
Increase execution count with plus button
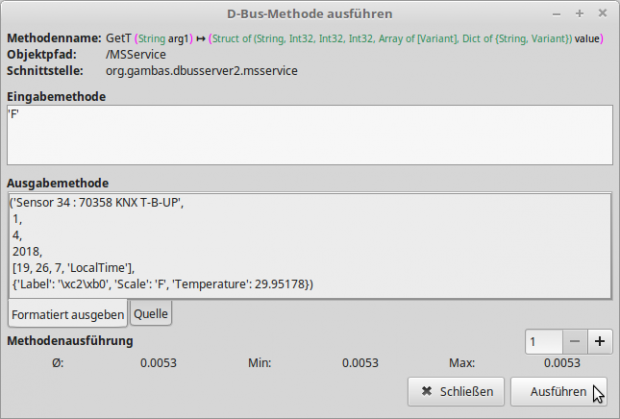click(x=600, y=341)
